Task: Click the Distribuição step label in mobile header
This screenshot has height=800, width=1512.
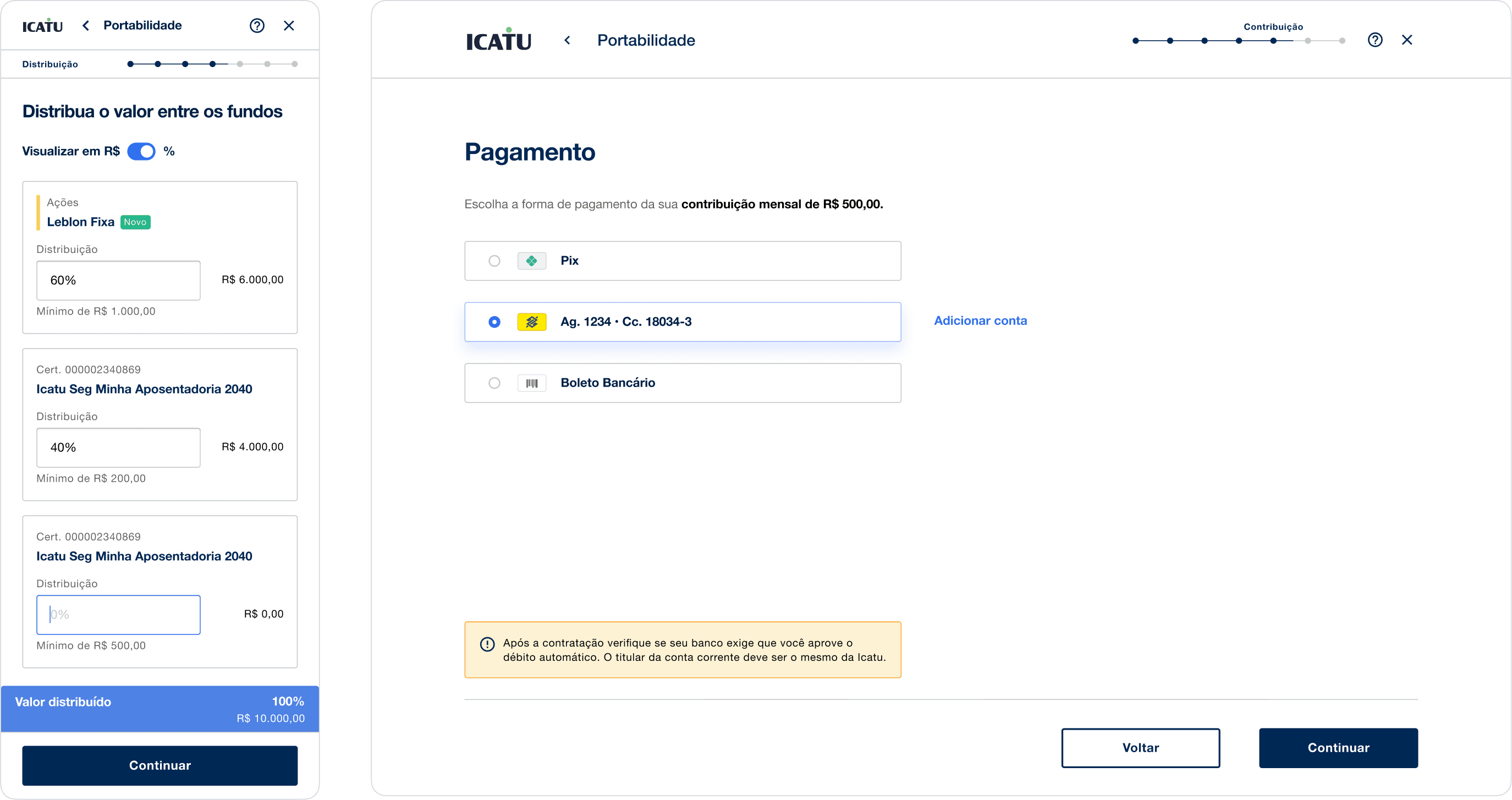Action: 50,64
